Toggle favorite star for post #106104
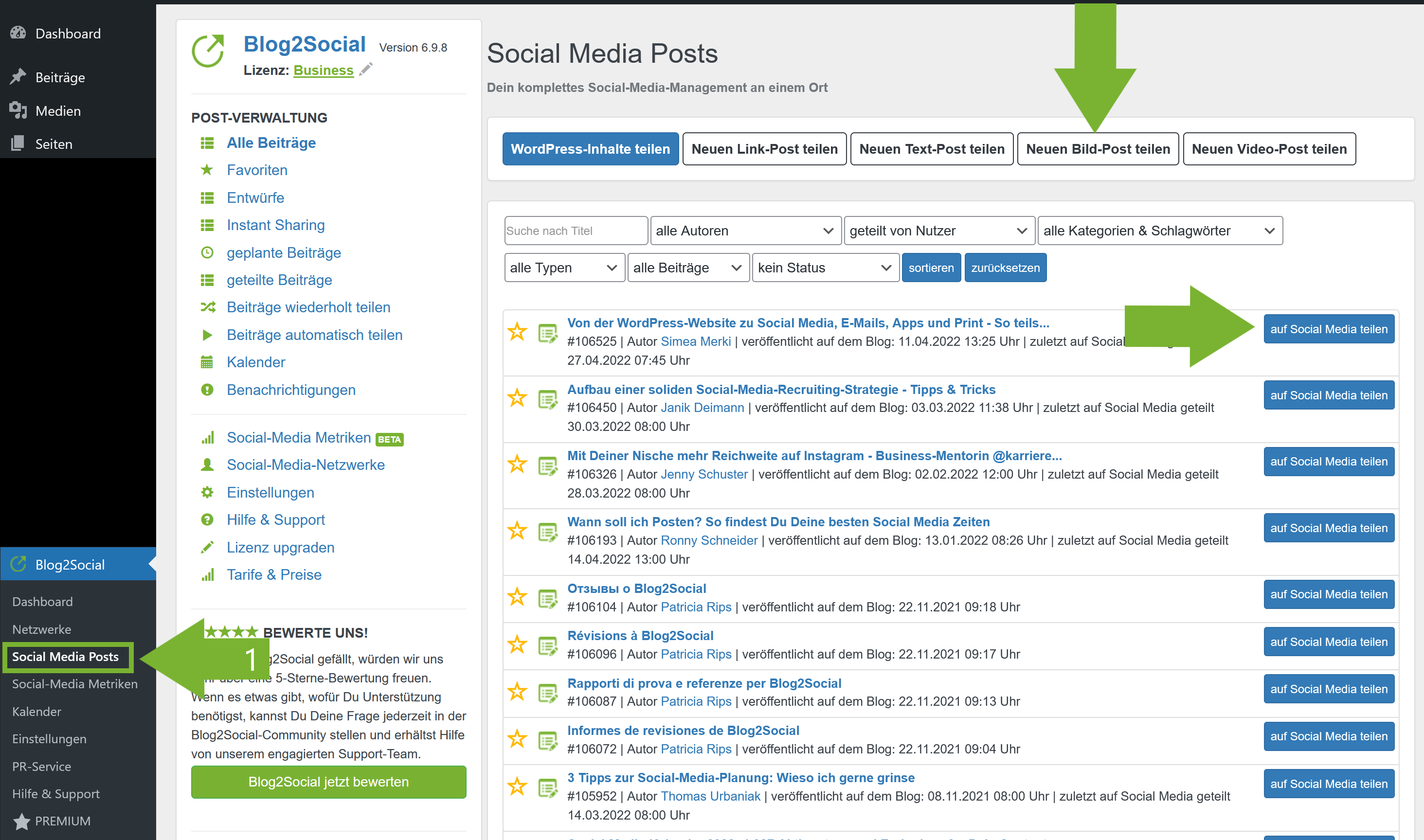This screenshot has width=1424, height=840. click(x=517, y=597)
